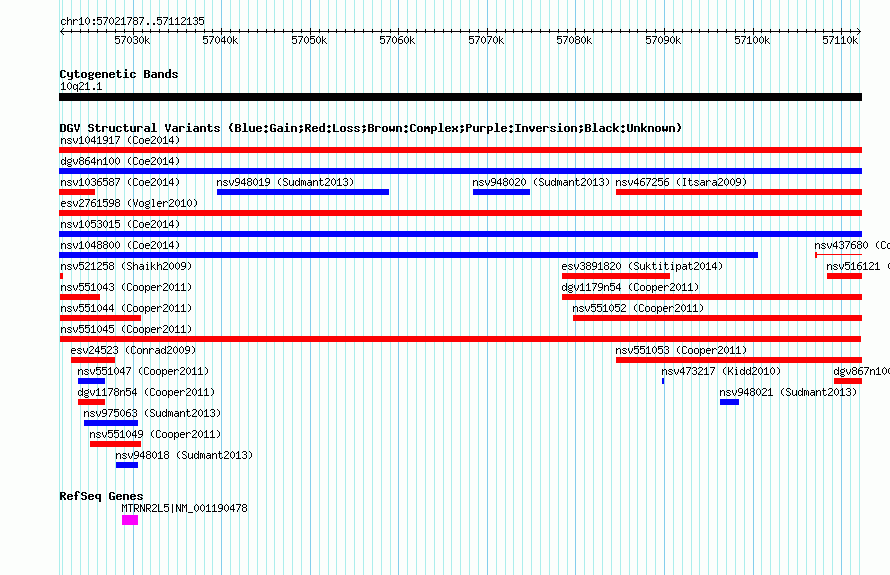
Task: Select the red bar under esv24523
Action: coord(93,360)
